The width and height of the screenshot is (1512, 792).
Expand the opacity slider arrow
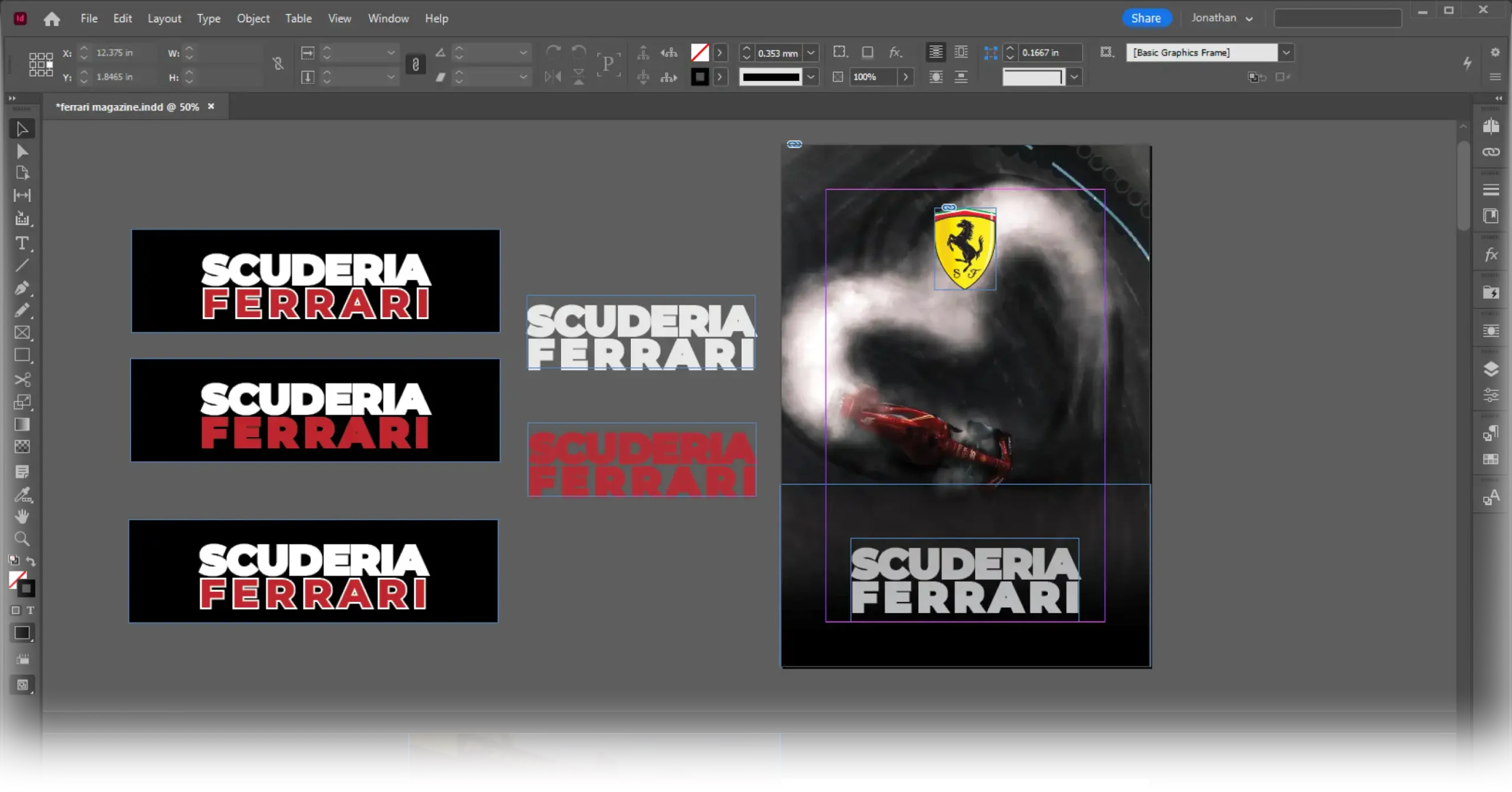click(x=905, y=77)
